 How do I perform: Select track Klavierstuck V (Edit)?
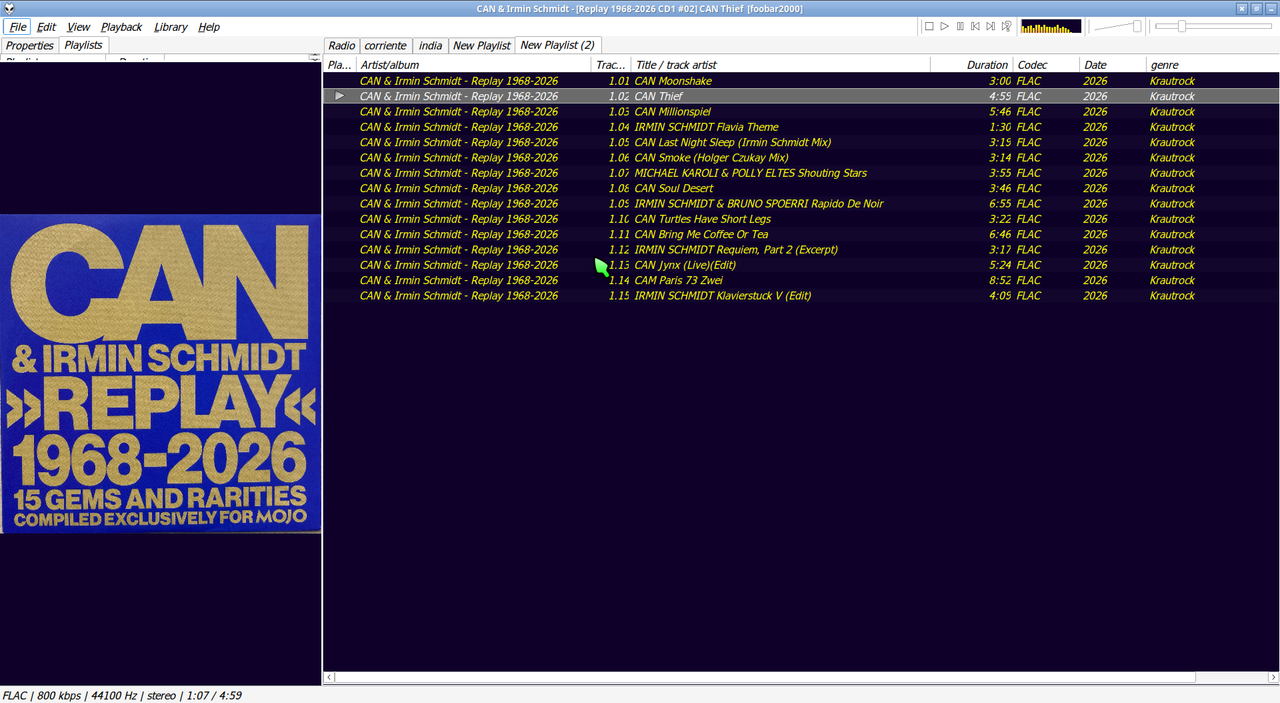click(x=801, y=296)
